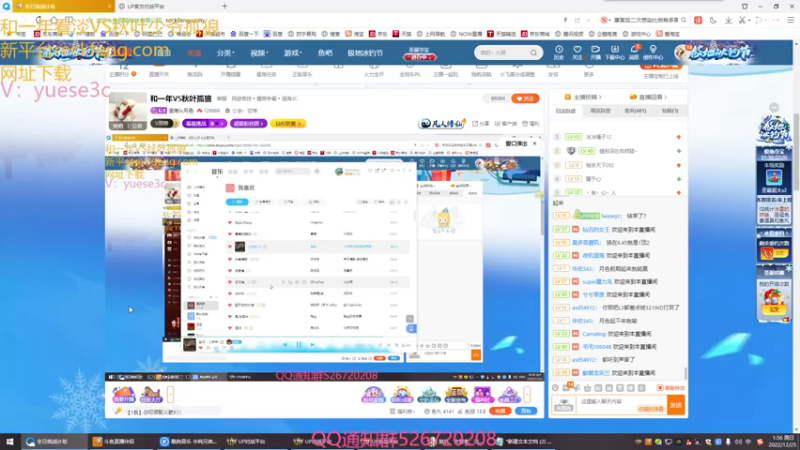Click the blue 背包 backpack button

coord(526,411)
